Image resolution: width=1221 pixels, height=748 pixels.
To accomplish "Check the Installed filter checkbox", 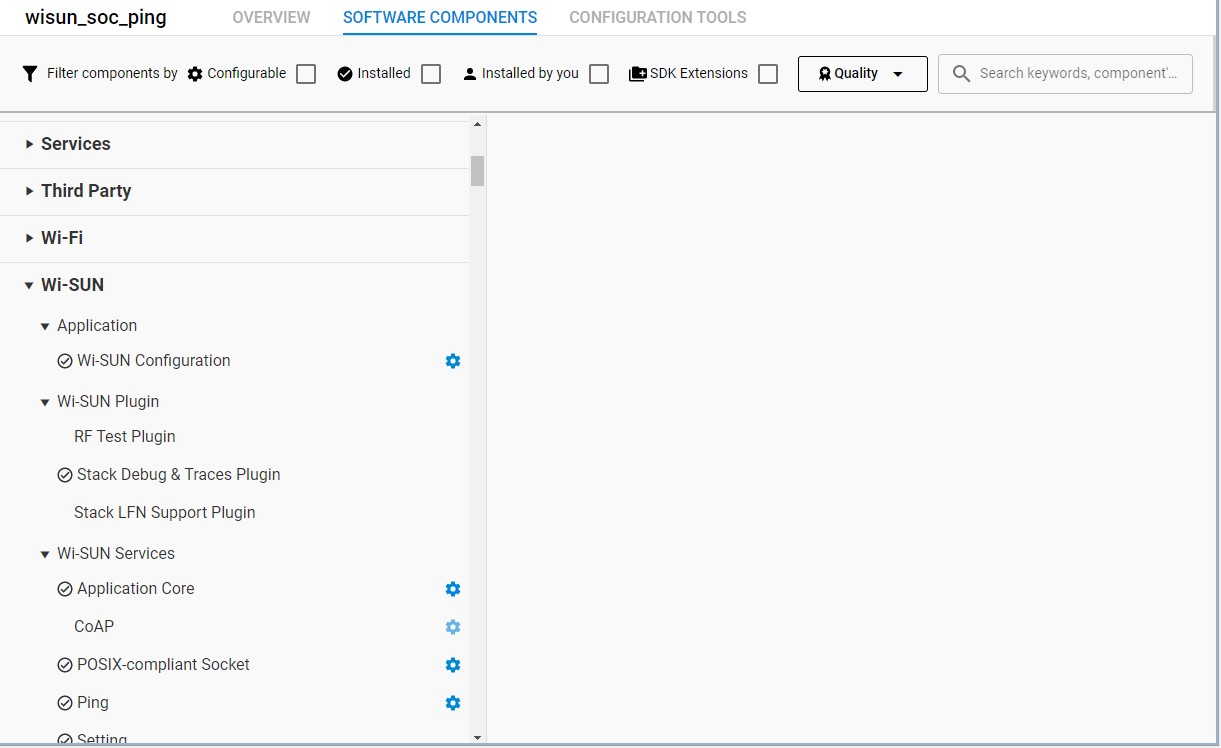I will point(431,74).
